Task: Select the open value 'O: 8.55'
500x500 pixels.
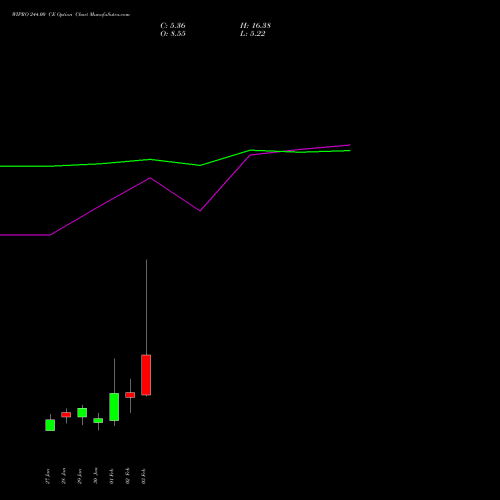Action: pyautogui.click(x=173, y=34)
